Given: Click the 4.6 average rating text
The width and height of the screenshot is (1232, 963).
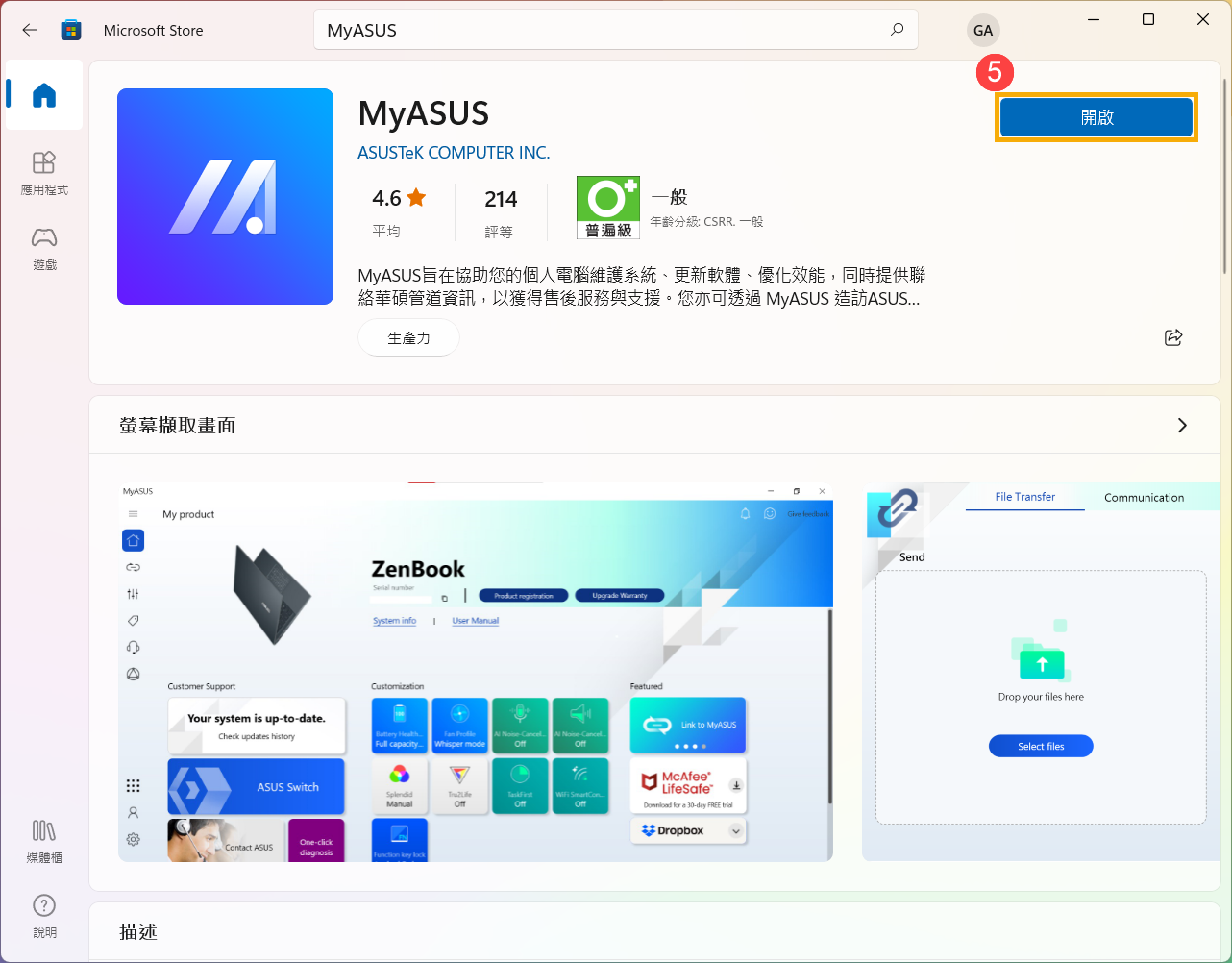Looking at the screenshot, I should tap(386, 199).
